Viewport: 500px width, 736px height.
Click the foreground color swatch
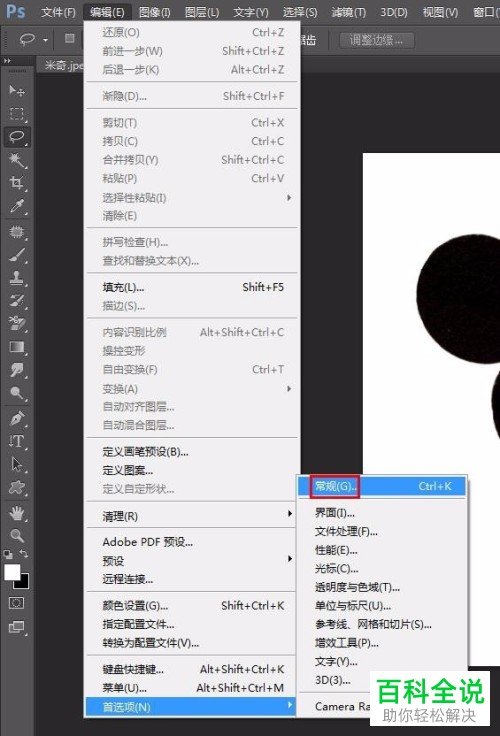point(12,572)
